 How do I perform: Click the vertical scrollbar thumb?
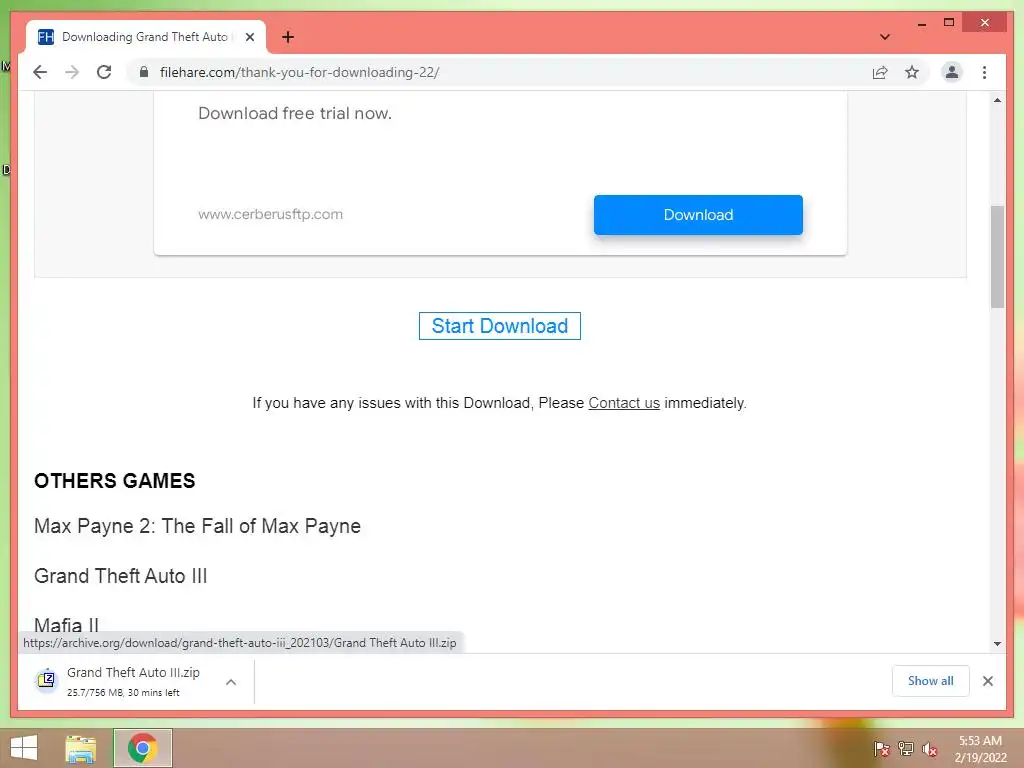pos(997,257)
